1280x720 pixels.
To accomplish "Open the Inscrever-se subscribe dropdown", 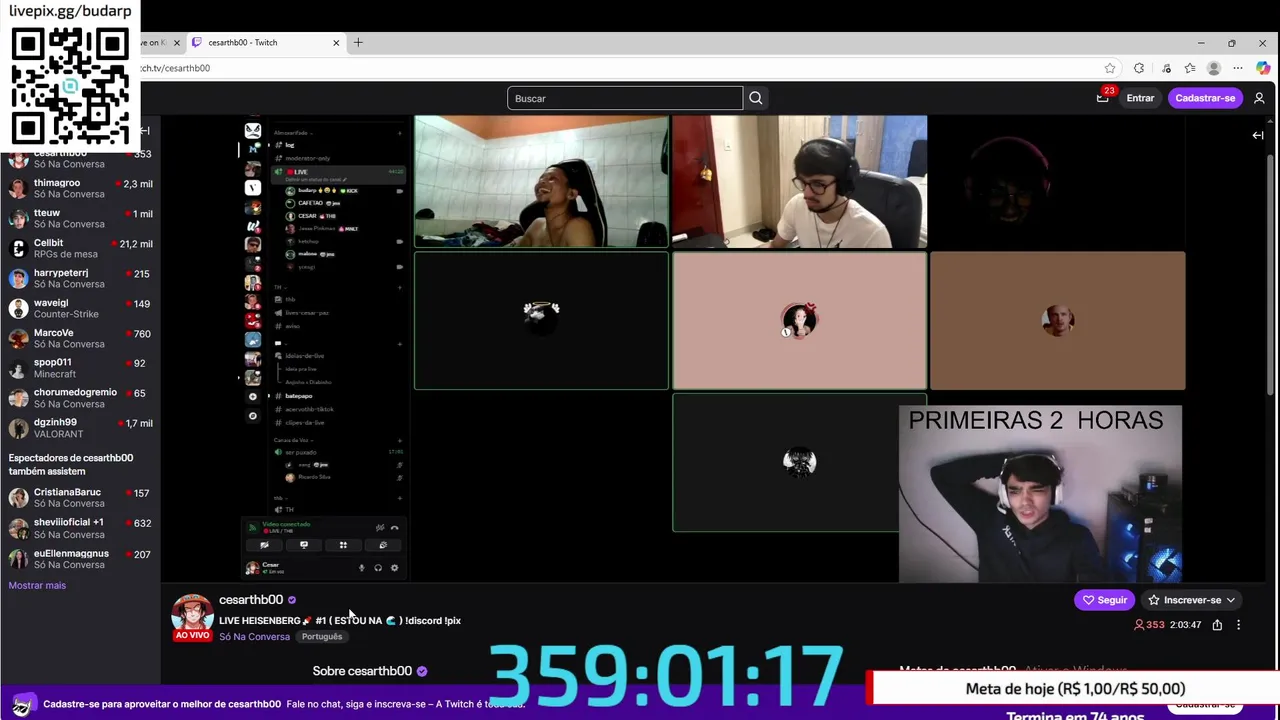I will pyautogui.click(x=1191, y=600).
